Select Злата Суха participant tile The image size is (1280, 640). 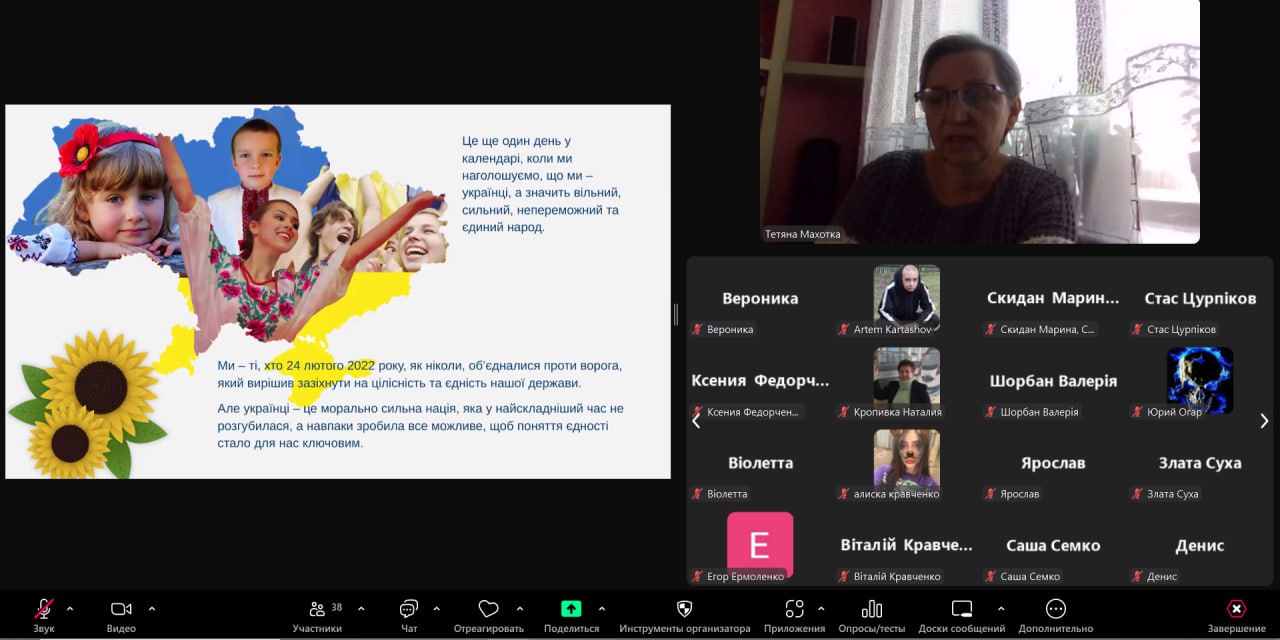(1200, 463)
